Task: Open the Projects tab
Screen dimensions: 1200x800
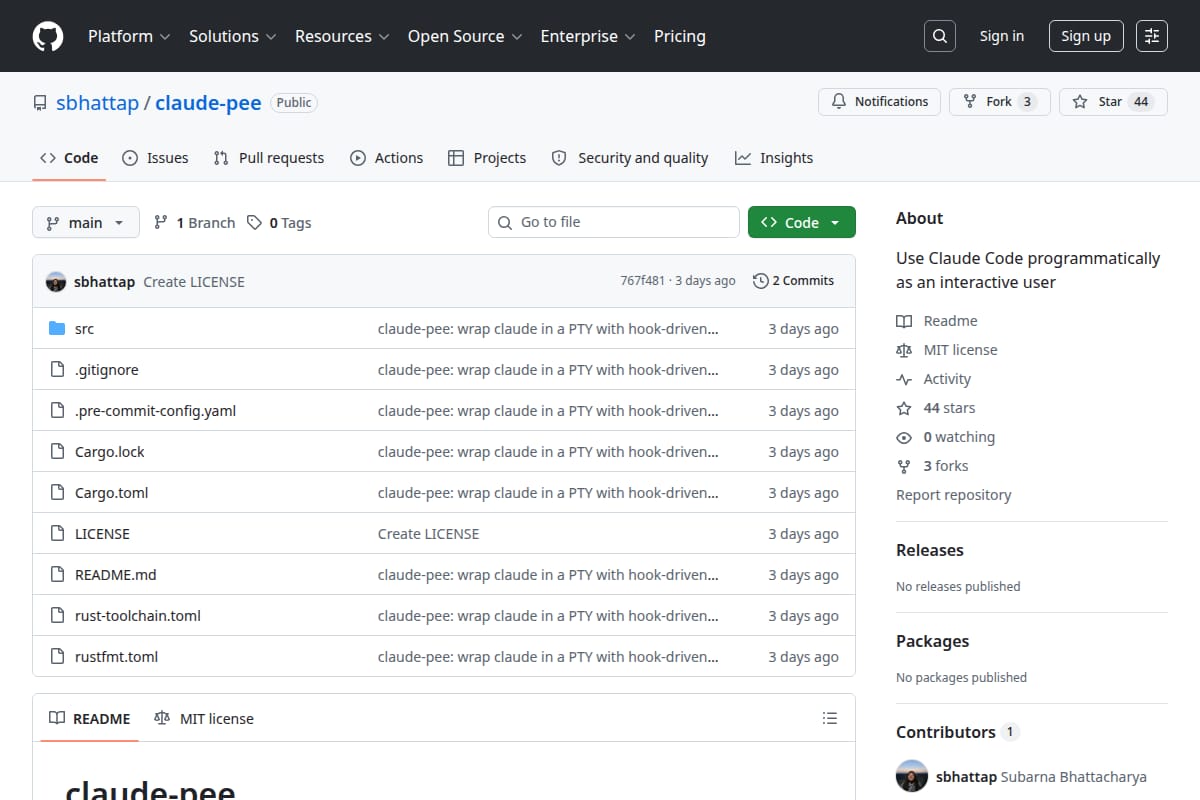Action: [487, 158]
